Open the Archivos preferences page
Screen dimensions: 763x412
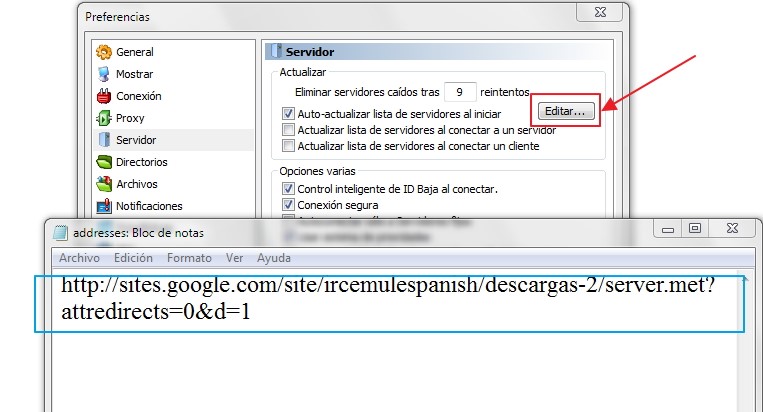point(137,184)
